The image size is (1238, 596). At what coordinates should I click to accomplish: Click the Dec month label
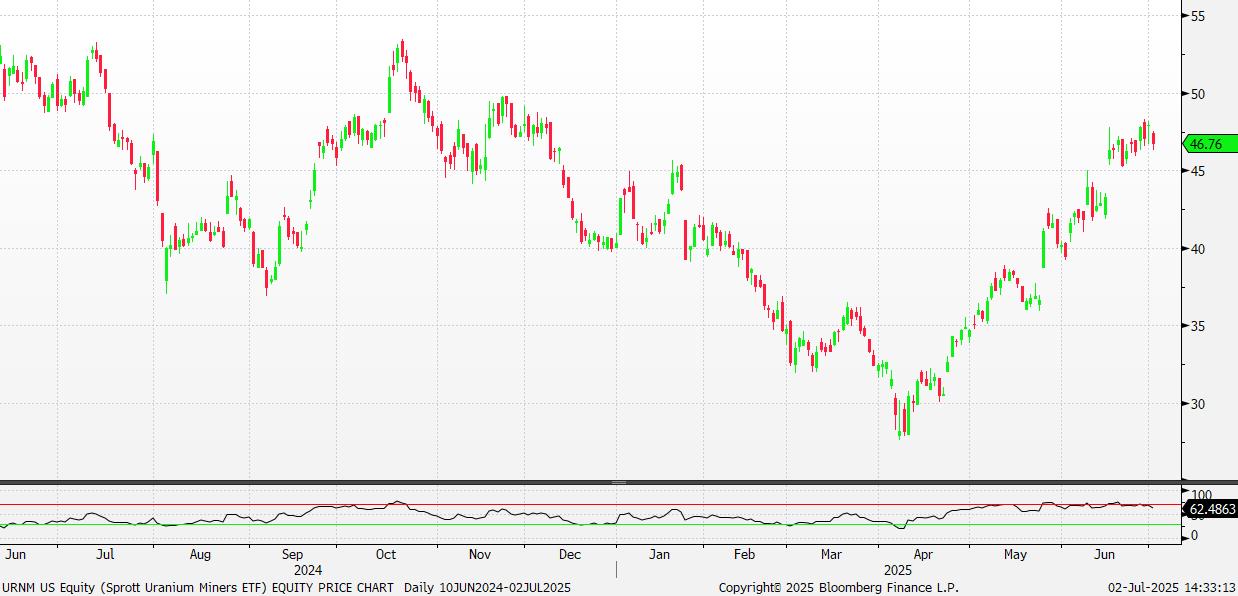[570, 553]
